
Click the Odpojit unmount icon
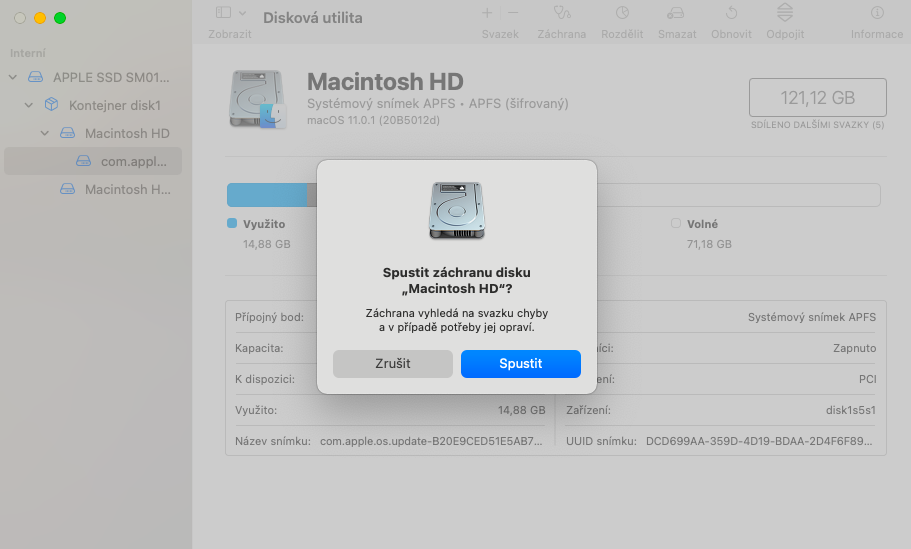785,12
